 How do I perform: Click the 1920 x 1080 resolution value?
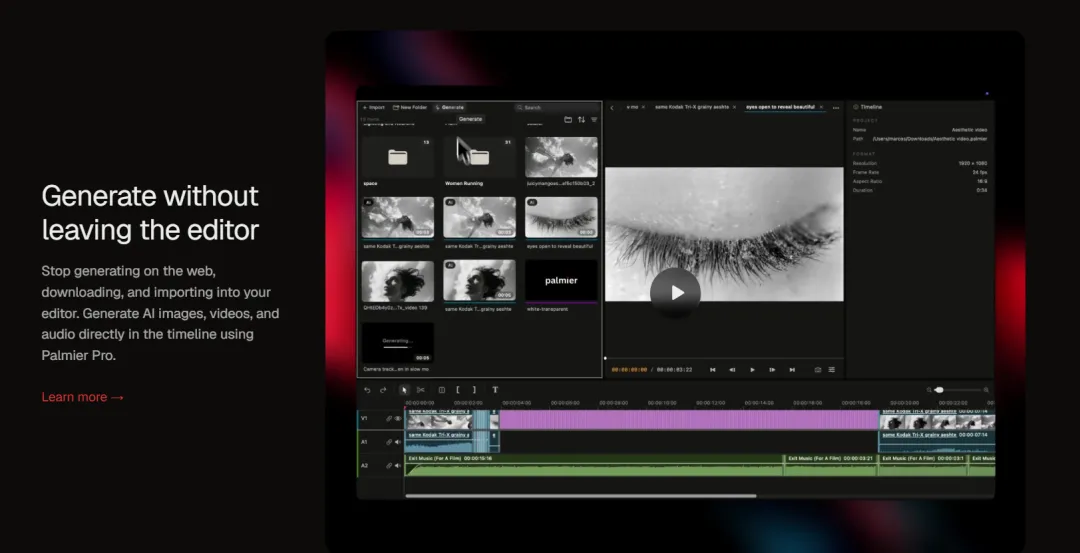click(972, 163)
